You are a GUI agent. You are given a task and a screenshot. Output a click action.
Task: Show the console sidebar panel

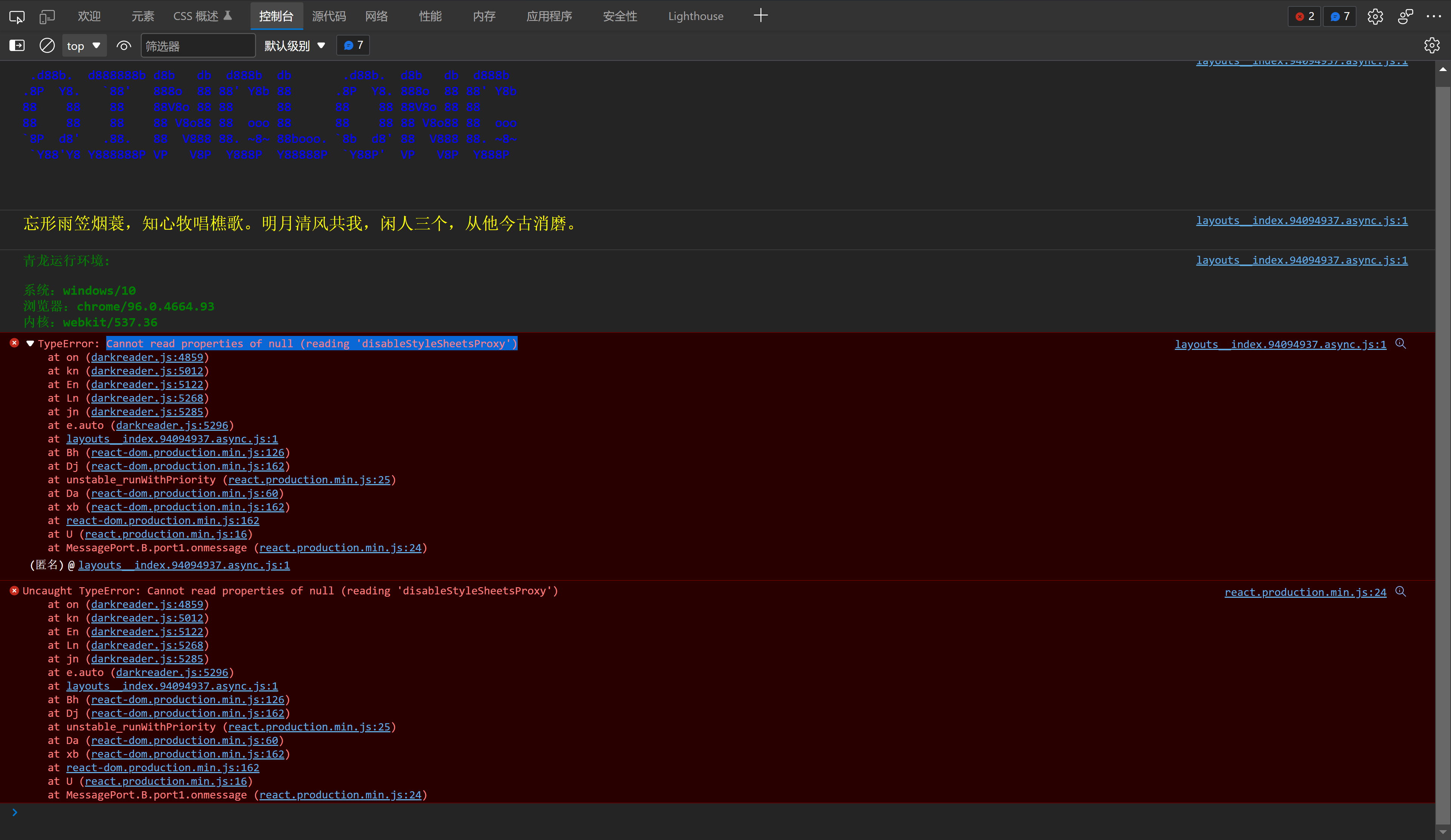17,45
